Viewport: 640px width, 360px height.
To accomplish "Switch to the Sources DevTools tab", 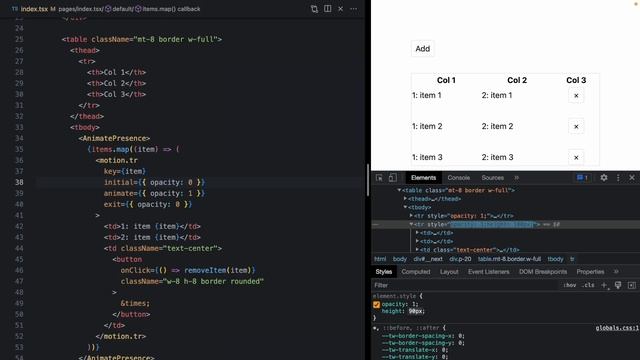I will [x=492, y=178].
